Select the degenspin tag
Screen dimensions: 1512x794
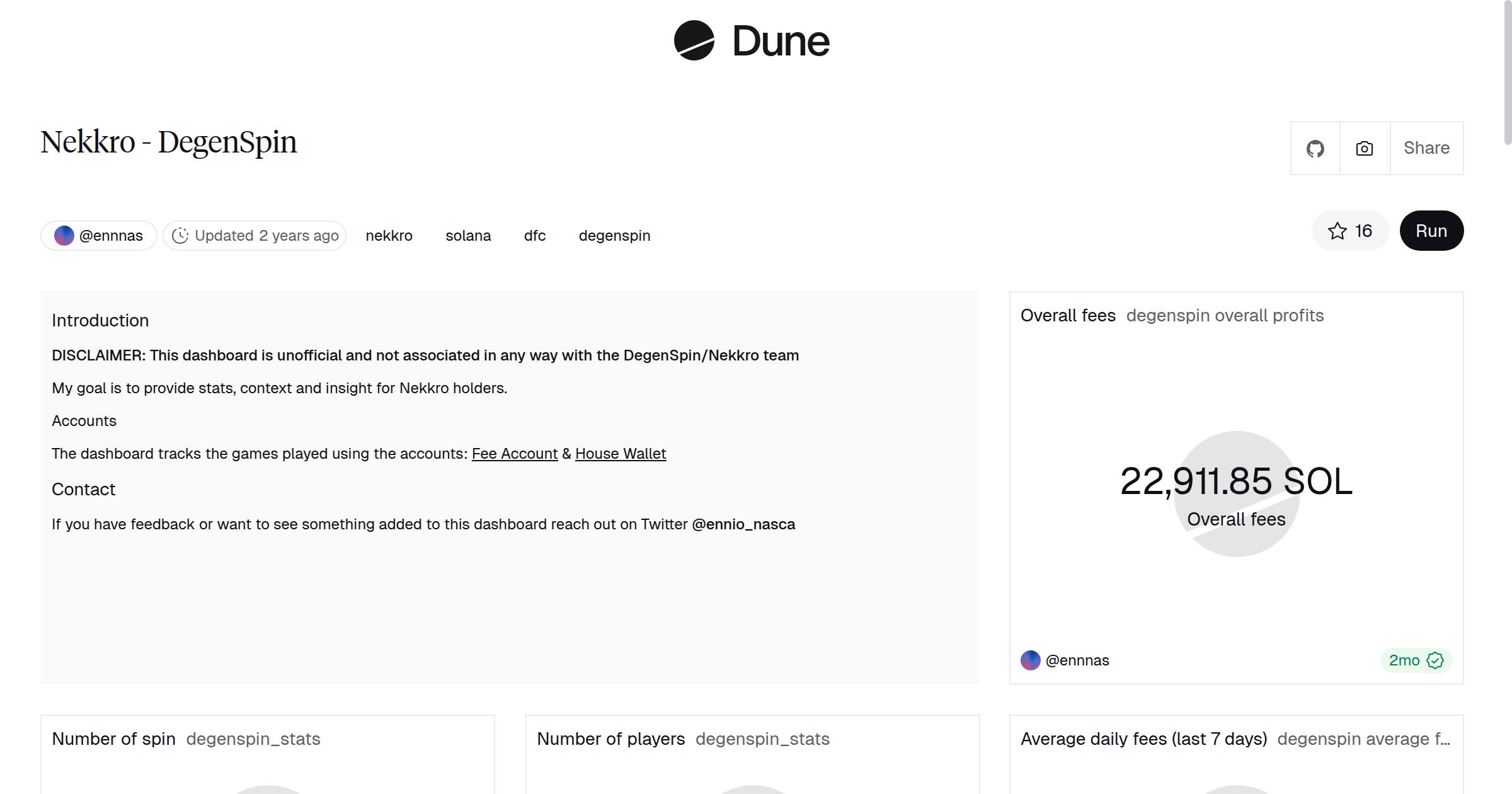coord(614,236)
